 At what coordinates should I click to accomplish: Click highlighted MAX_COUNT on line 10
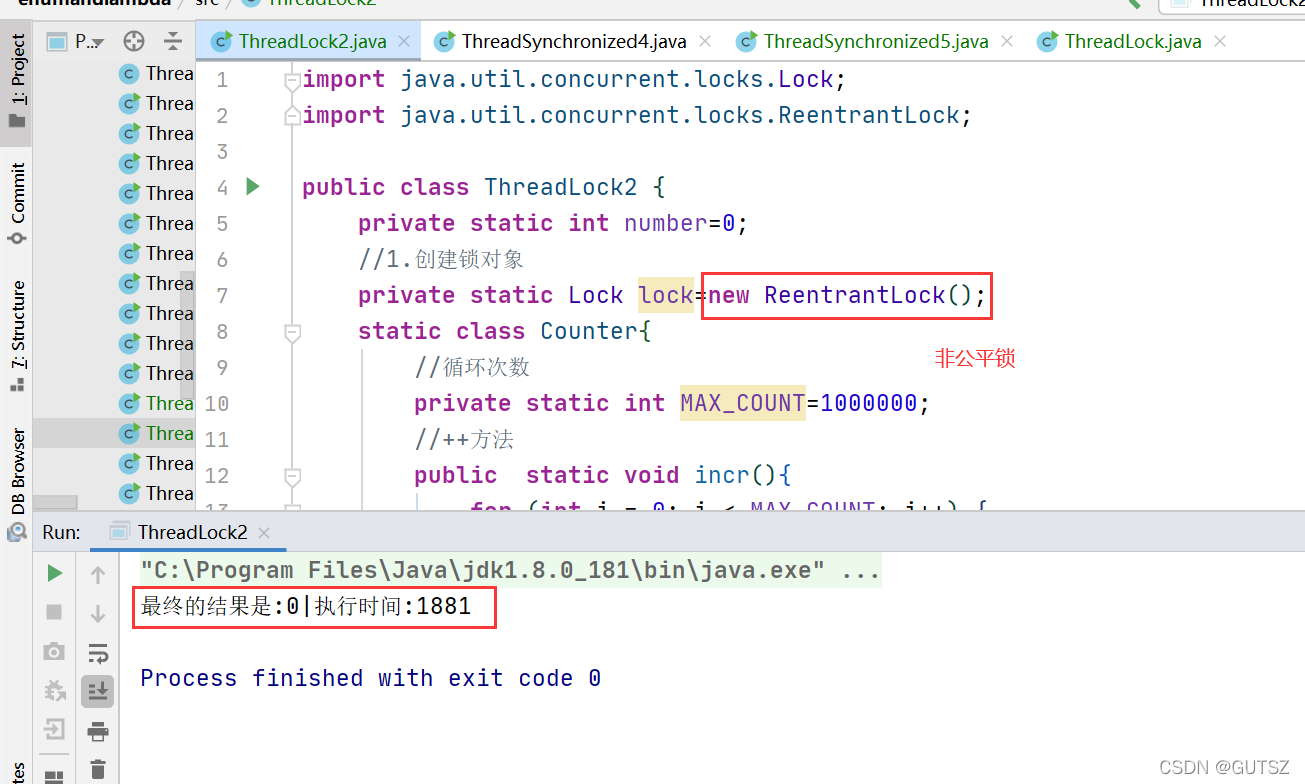(743, 403)
